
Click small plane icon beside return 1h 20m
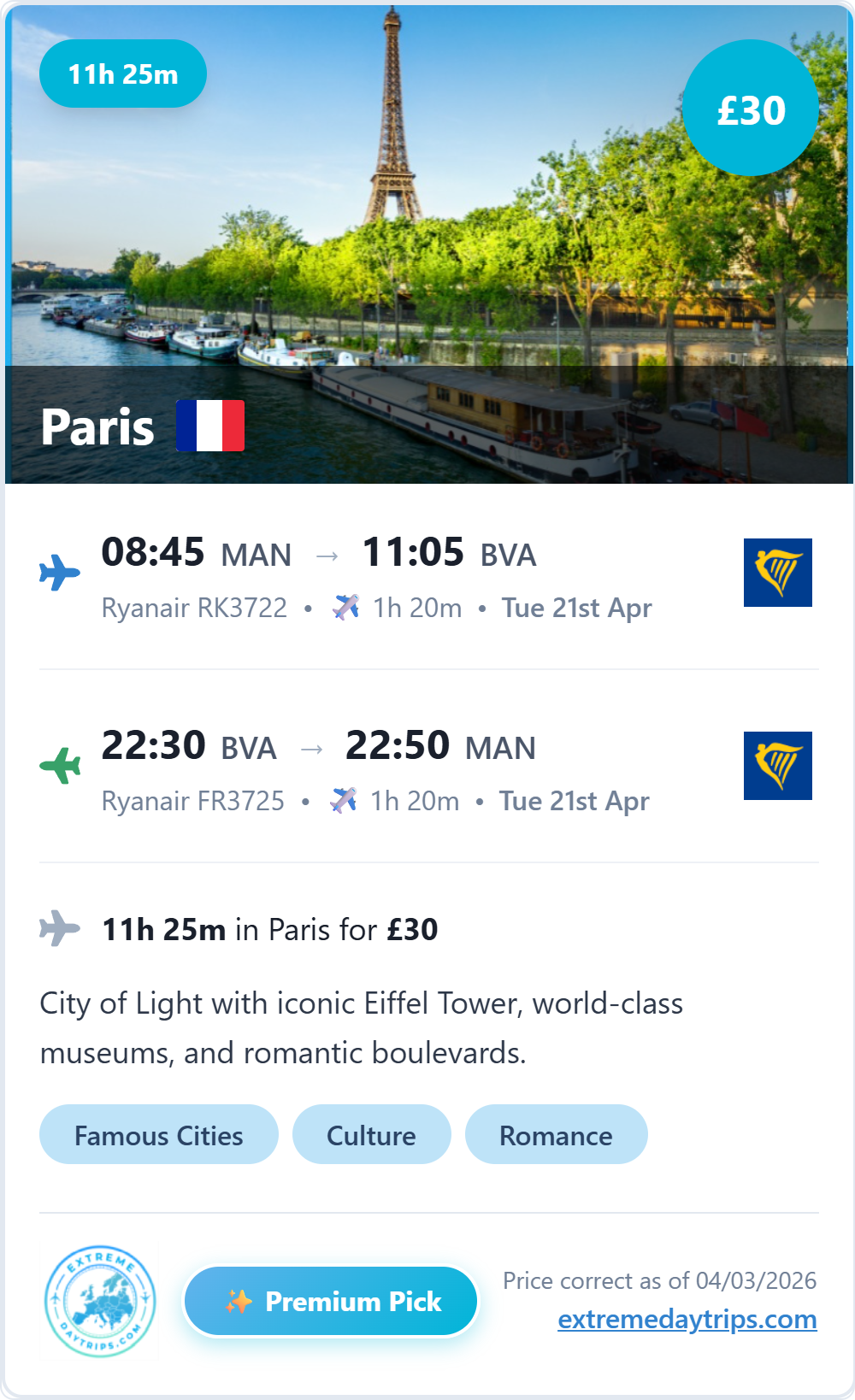click(344, 800)
